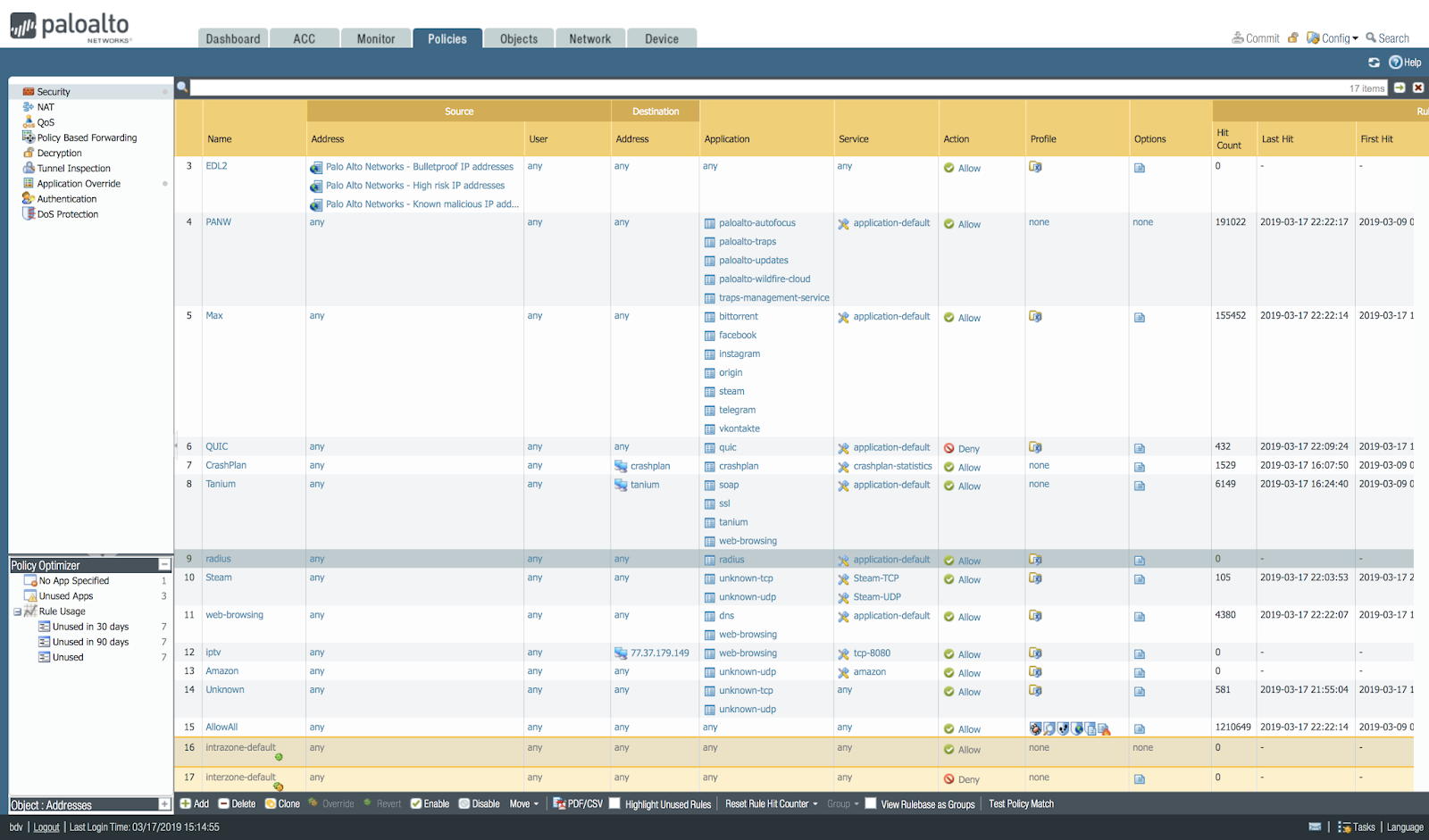Select Unused Apps optimizer filter
The width and height of the screenshot is (1429, 840).
coord(65,595)
